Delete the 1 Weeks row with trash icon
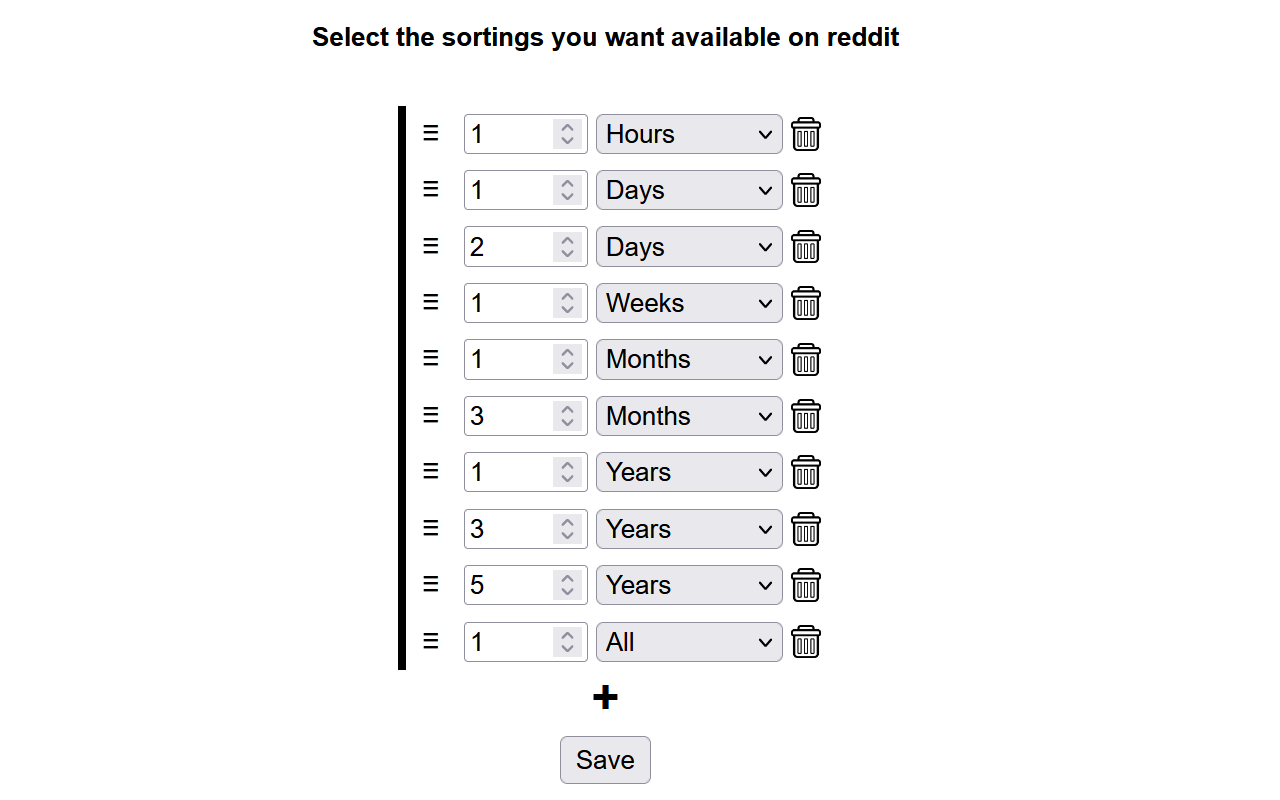The image size is (1280, 800). (x=806, y=303)
